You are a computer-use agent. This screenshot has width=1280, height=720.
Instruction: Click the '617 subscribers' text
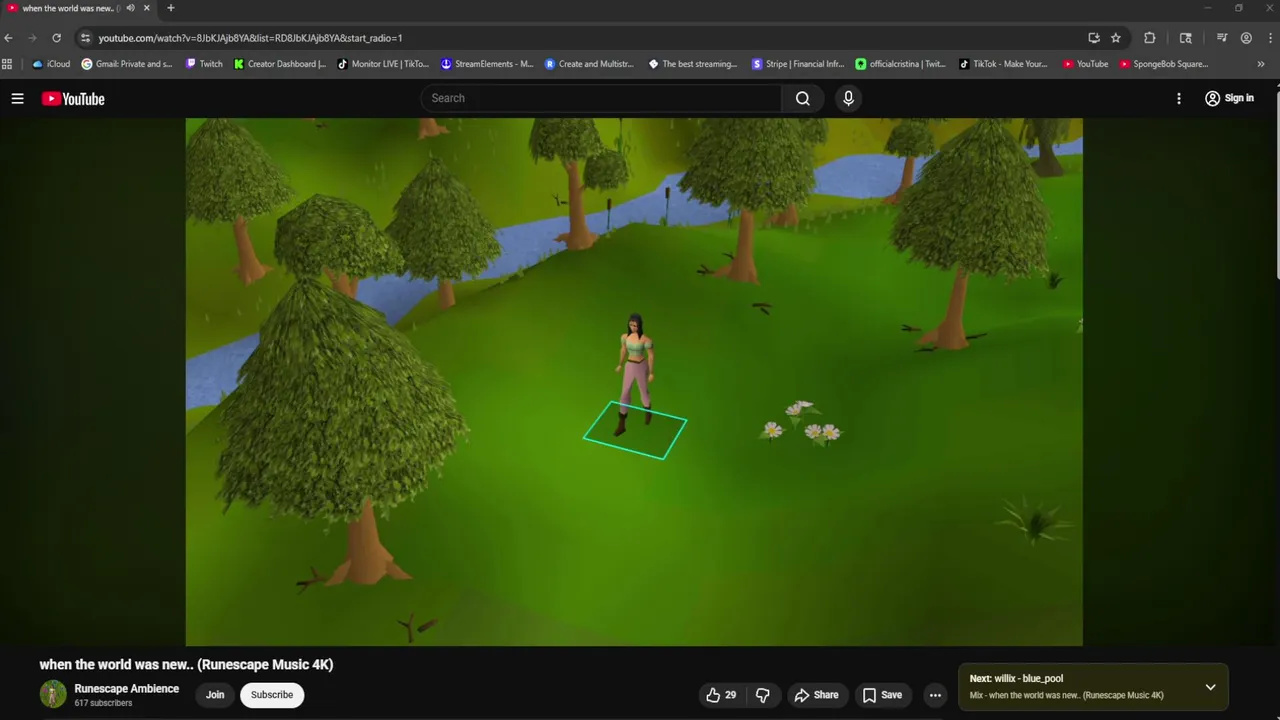(103, 703)
